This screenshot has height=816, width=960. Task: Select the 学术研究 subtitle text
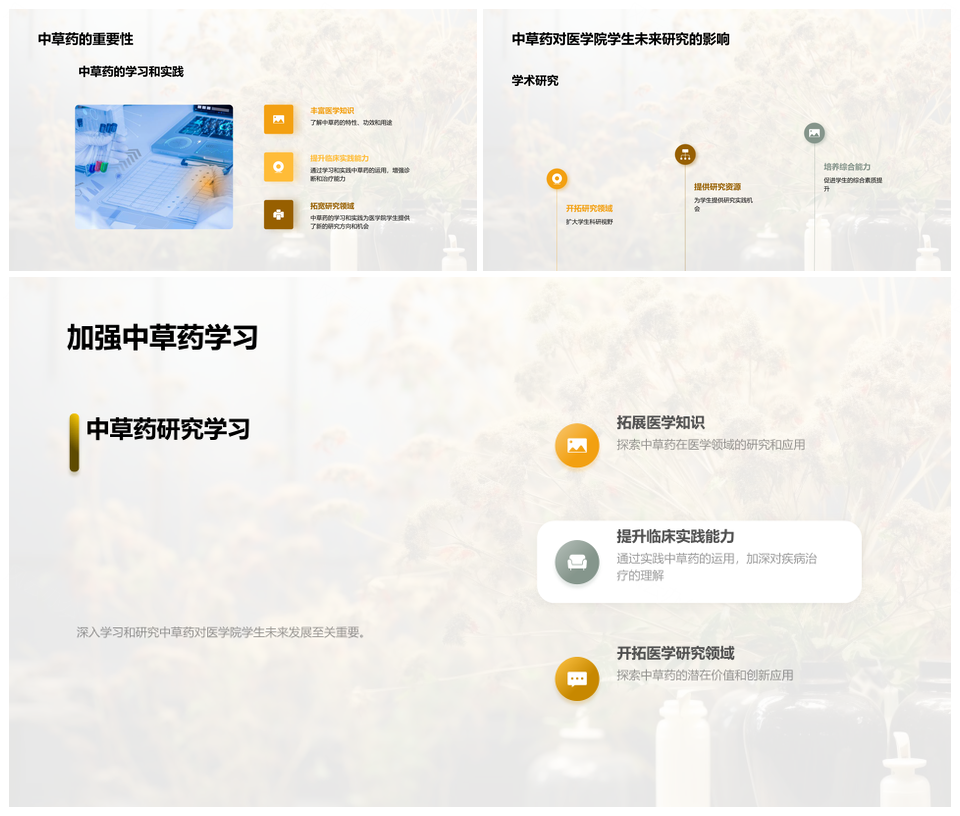pos(535,80)
